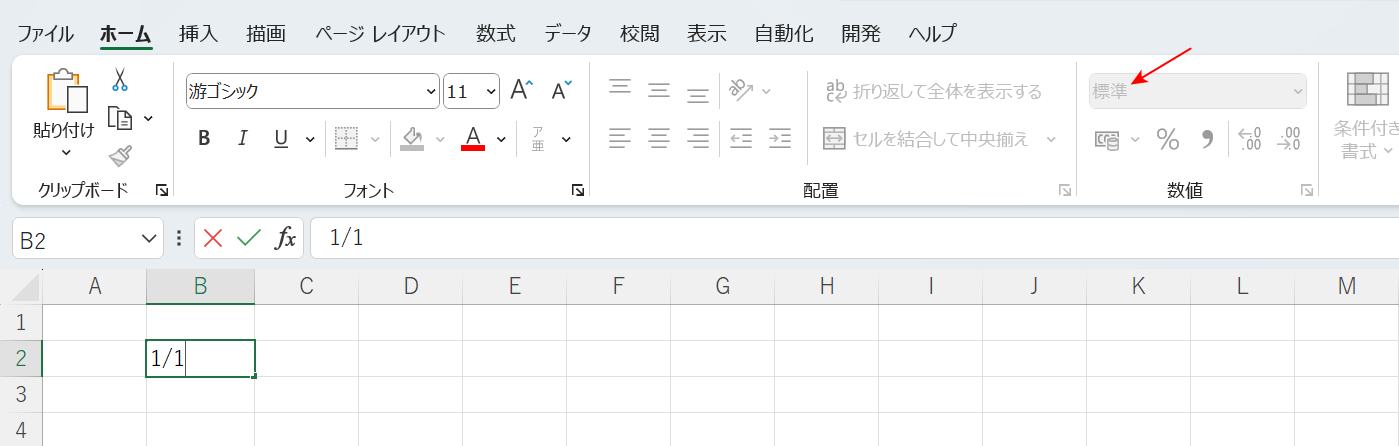Viewport: 1399px width, 446px height.
Task: Switch to the 数式 tab
Action: (x=495, y=34)
